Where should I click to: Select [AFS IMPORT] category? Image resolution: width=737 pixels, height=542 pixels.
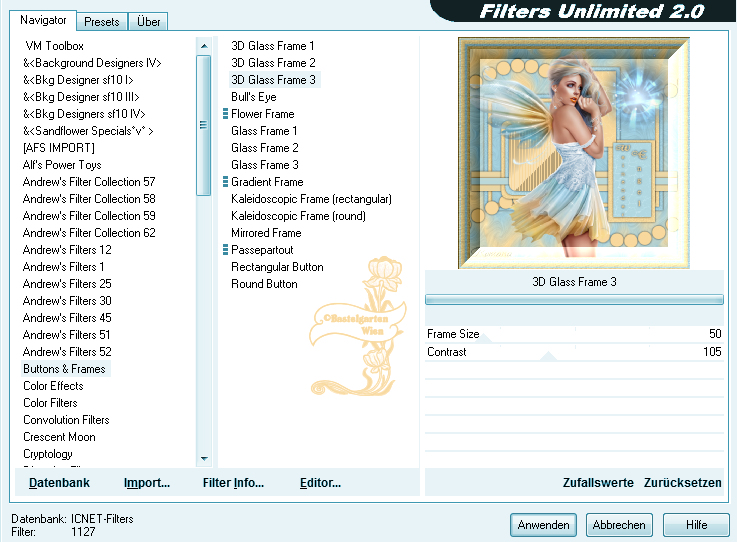pos(59,148)
